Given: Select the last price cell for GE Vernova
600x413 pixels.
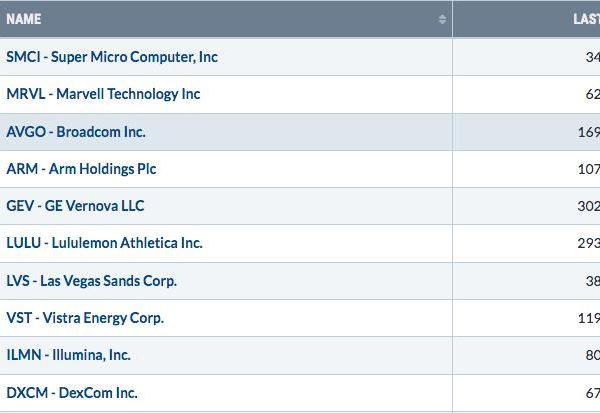Looking at the screenshot, I should point(589,206).
